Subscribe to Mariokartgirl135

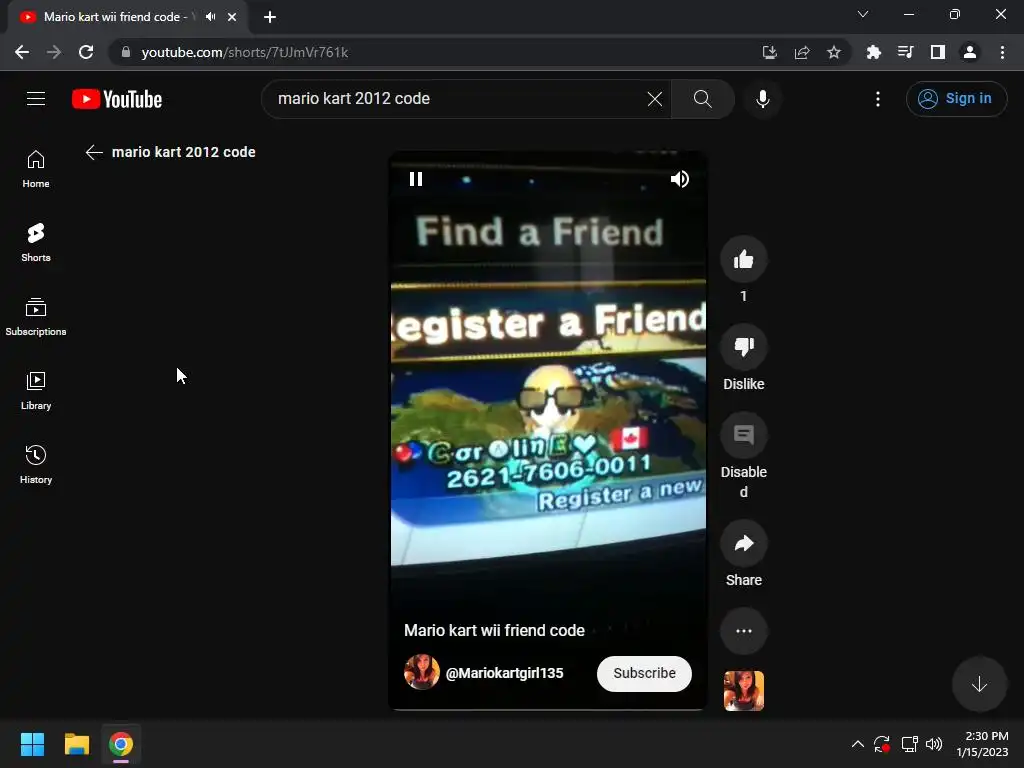click(644, 673)
